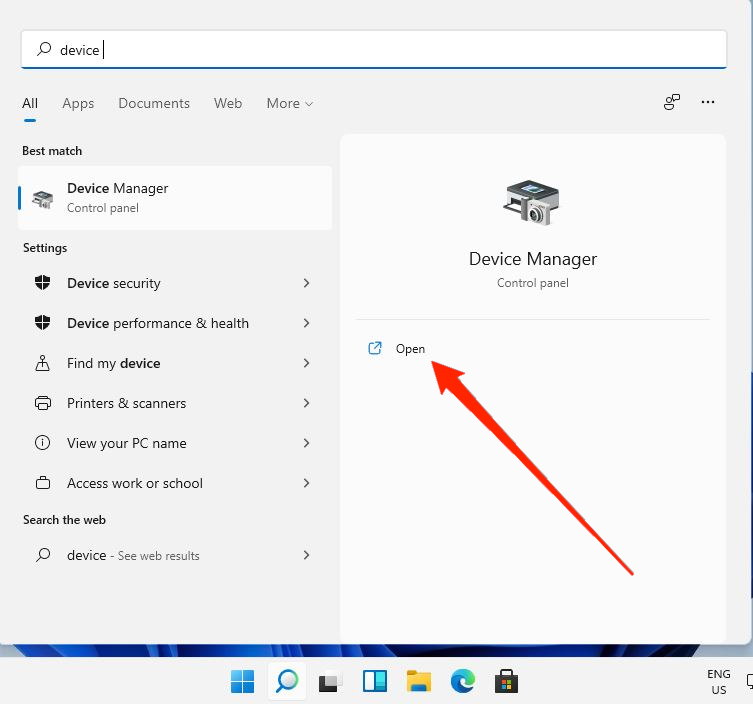The height and width of the screenshot is (704, 753).
Task: Open Microsoft Store from the taskbar
Action: pos(506,682)
